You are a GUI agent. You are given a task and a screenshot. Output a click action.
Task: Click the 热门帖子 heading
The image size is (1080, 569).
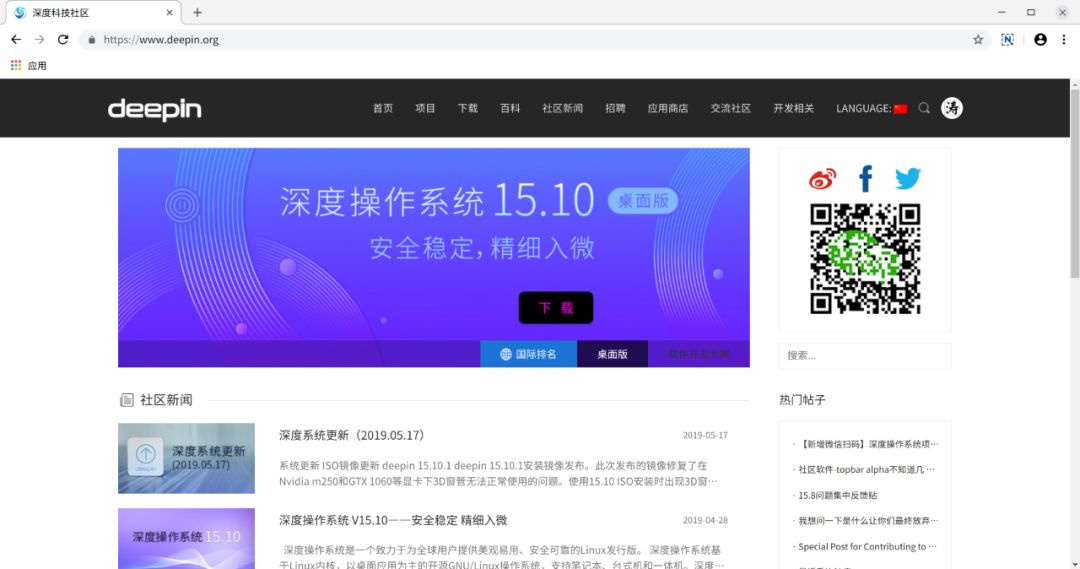coord(802,400)
